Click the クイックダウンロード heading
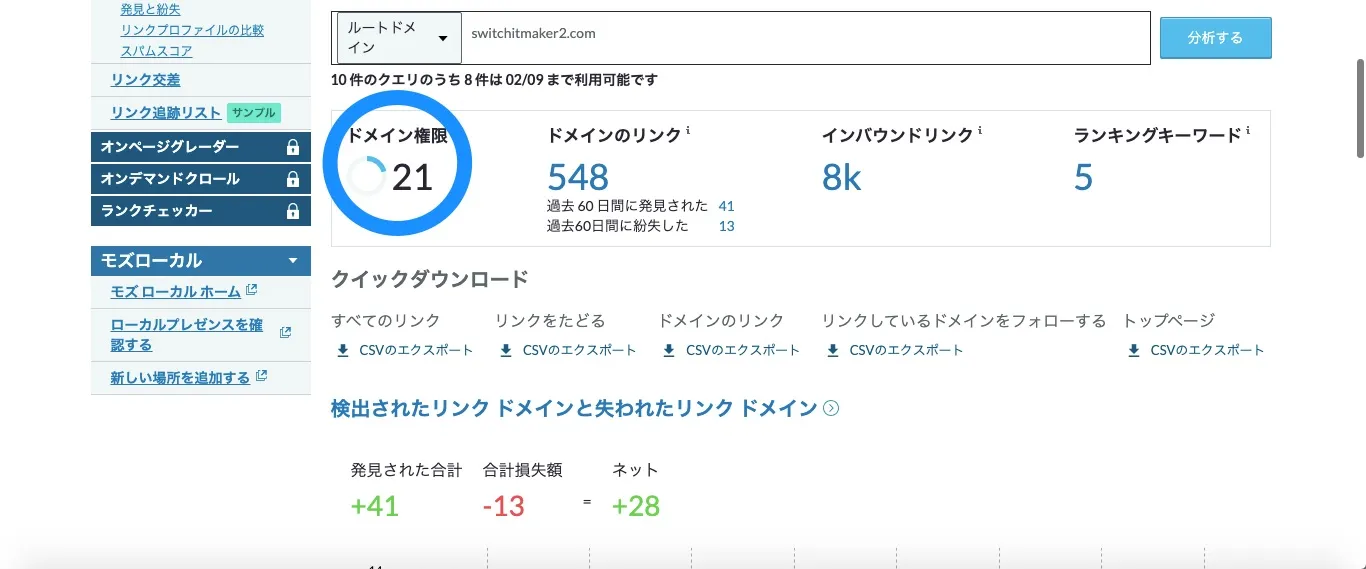The height and width of the screenshot is (569, 1366). click(430, 279)
